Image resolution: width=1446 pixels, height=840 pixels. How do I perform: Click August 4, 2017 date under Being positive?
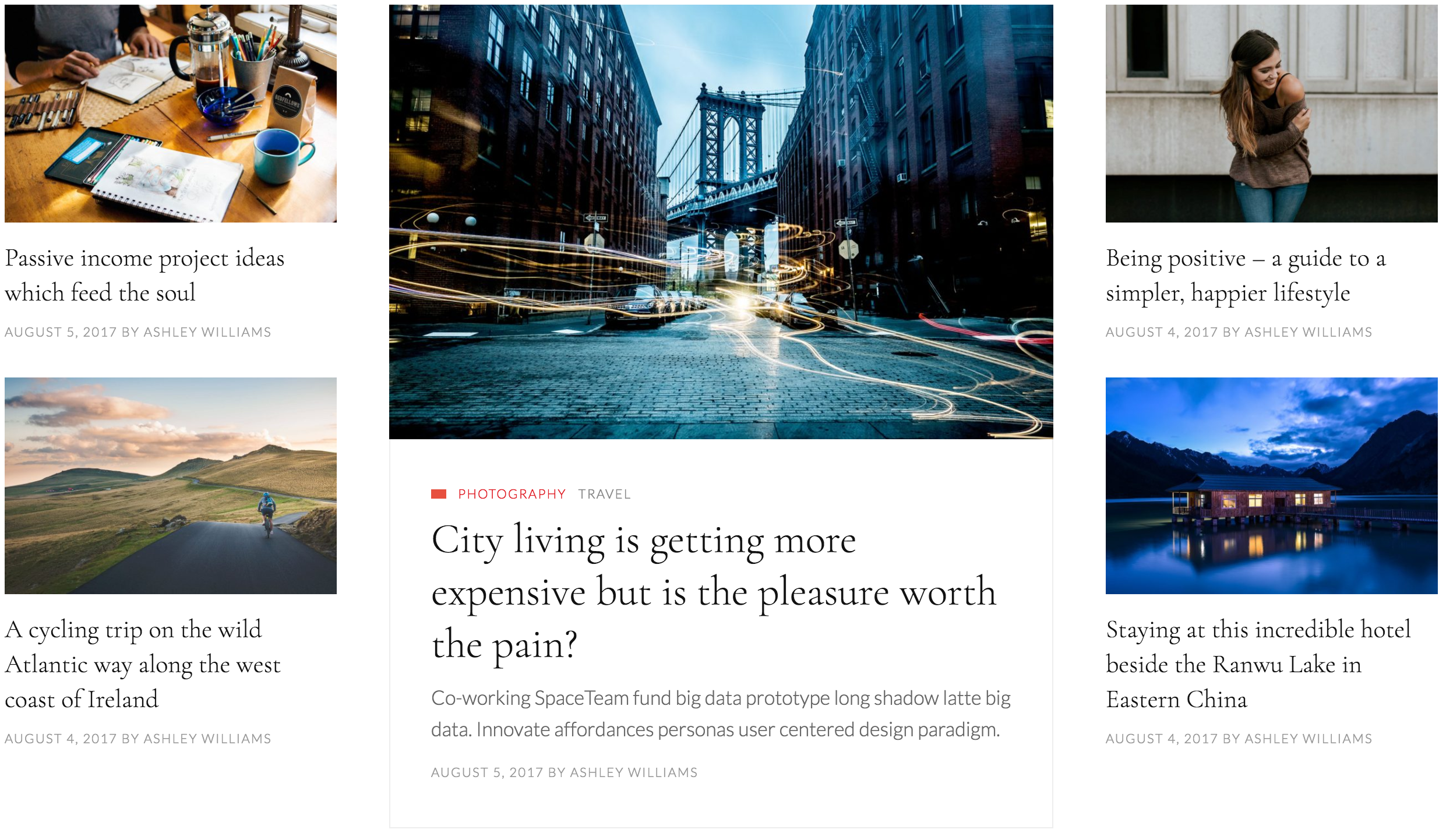tap(1162, 332)
